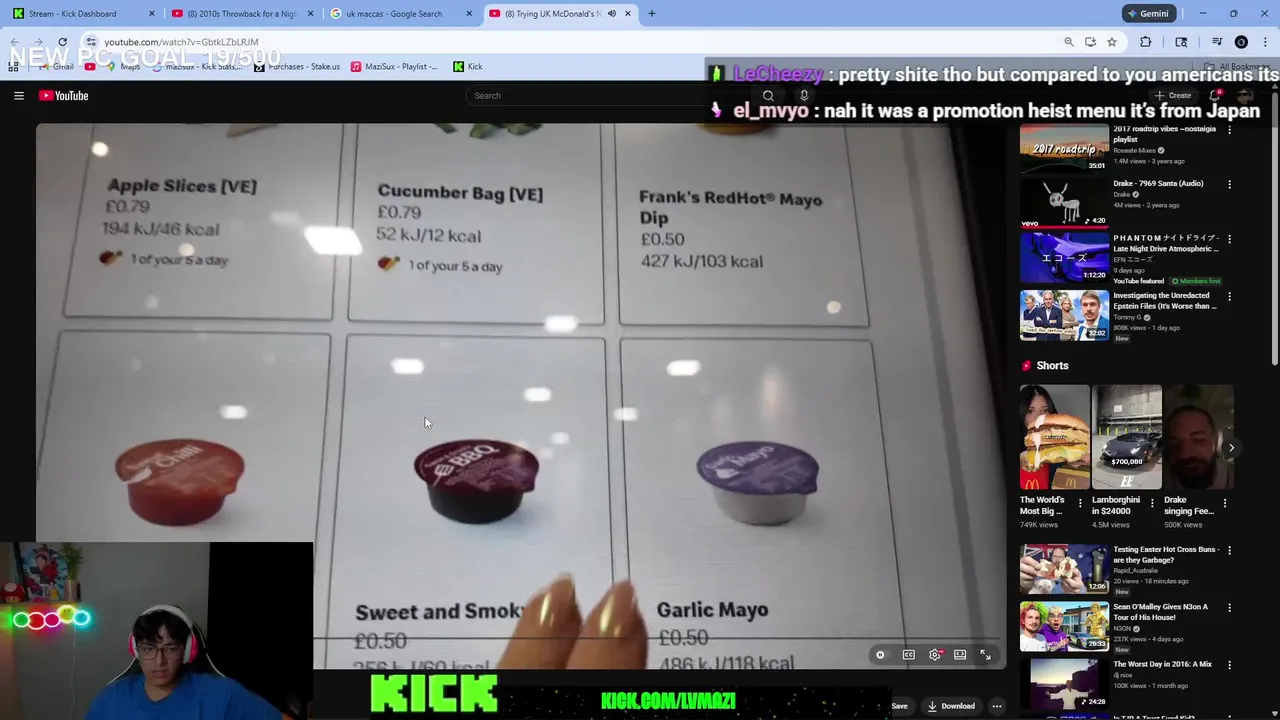Click the YouTube search magnifier button
This screenshot has width=1280, height=720.
pyautogui.click(x=768, y=96)
